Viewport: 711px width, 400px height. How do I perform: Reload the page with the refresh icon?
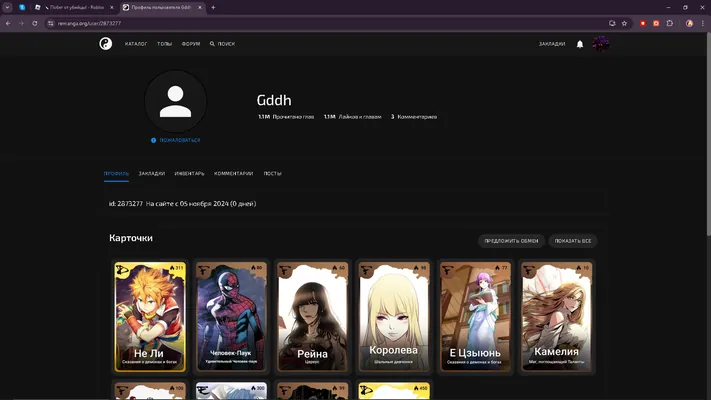(x=34, y=23)
